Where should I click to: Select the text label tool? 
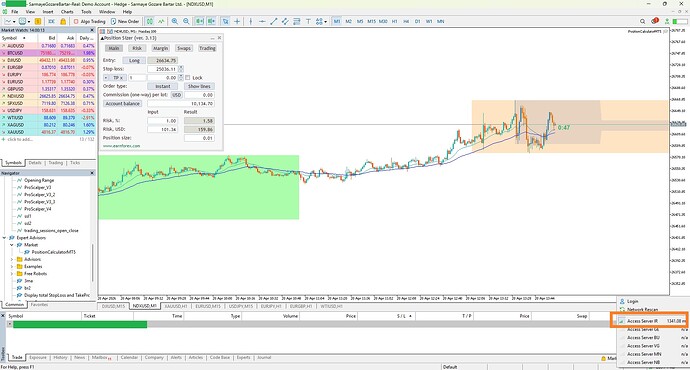(308, 21)
